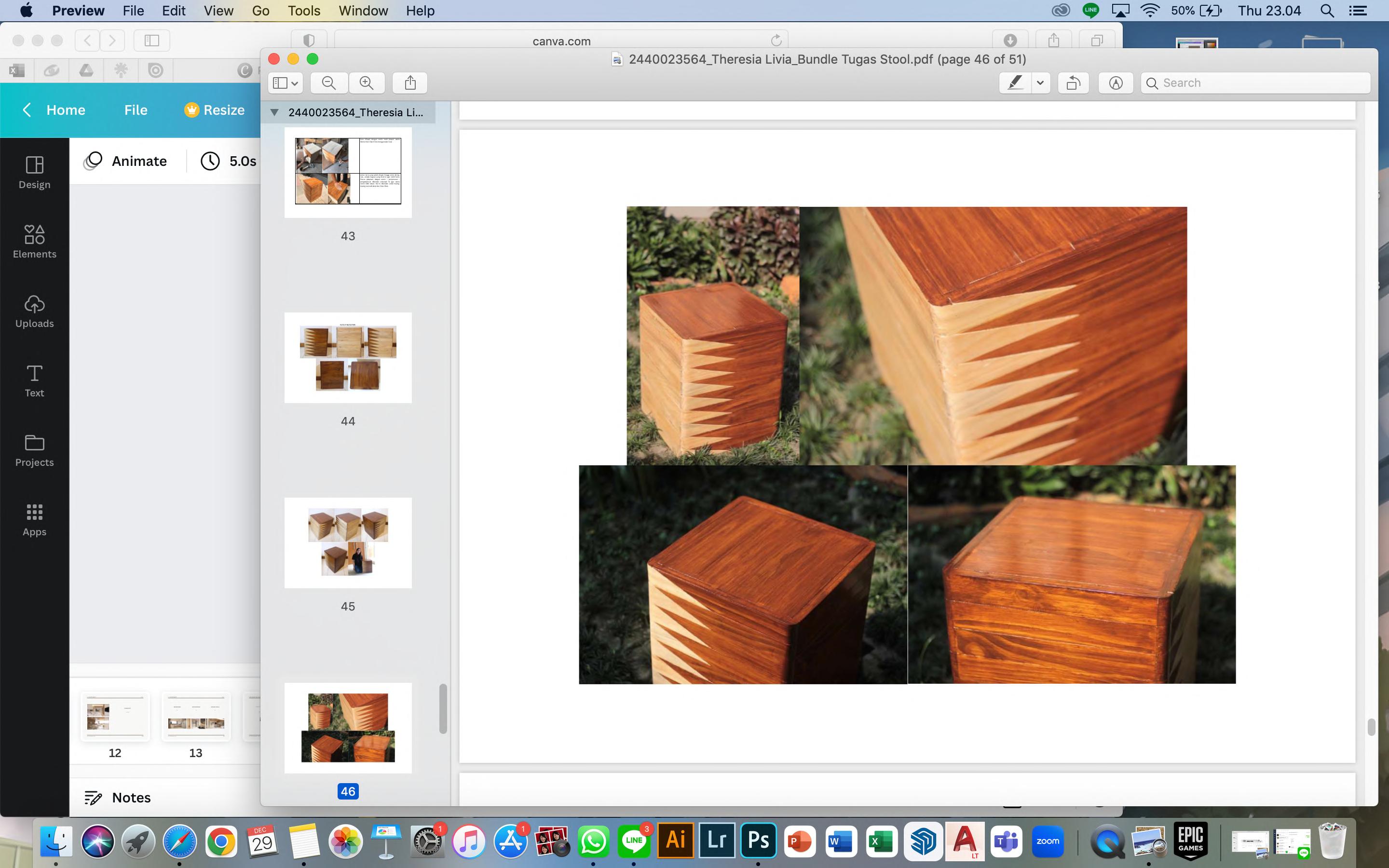Click the Animate button
Image resolution: width=1389 pixels, height=868 pixels.
point(126,161)
